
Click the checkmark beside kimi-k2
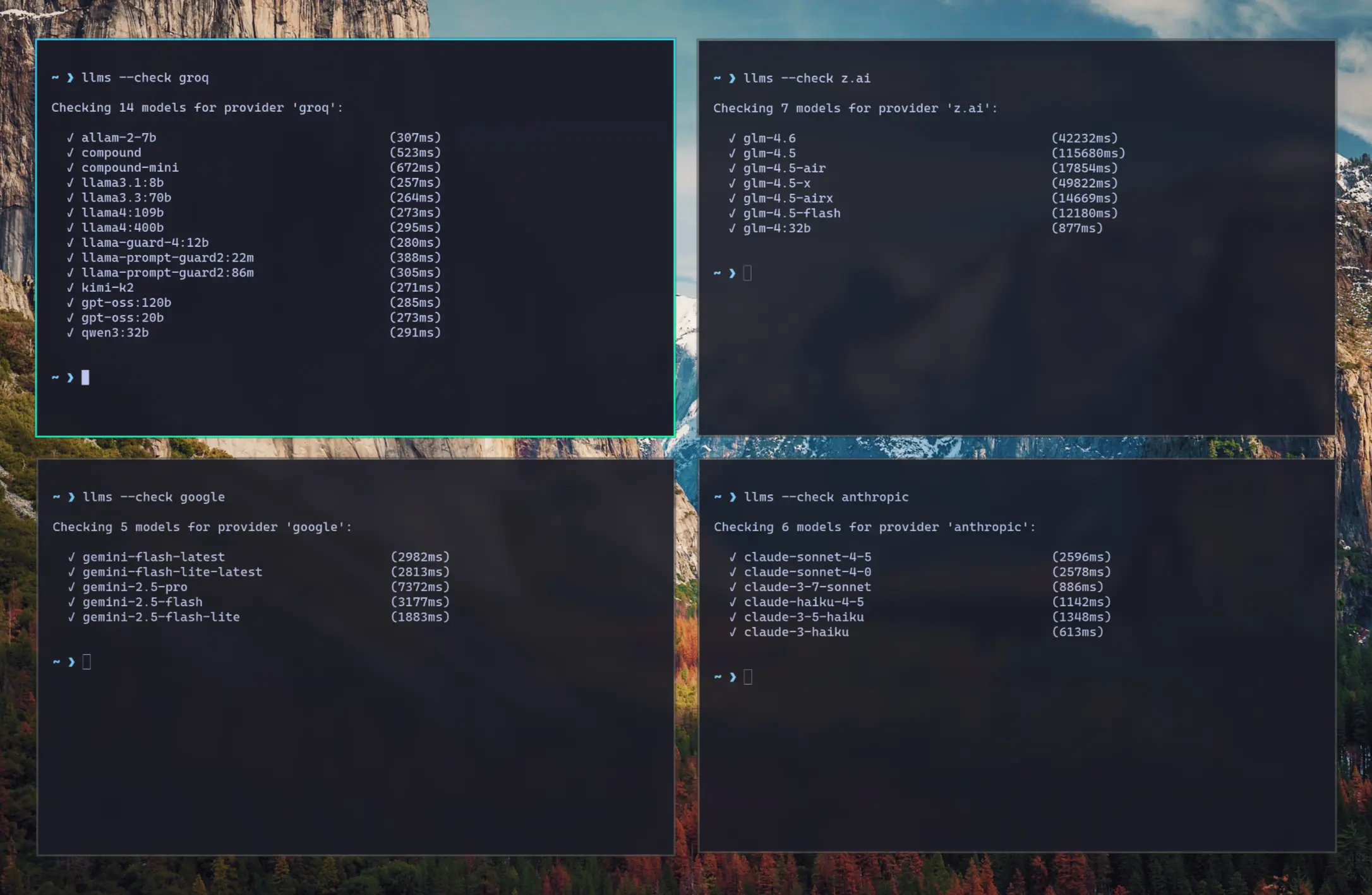[x=71, y=287]
